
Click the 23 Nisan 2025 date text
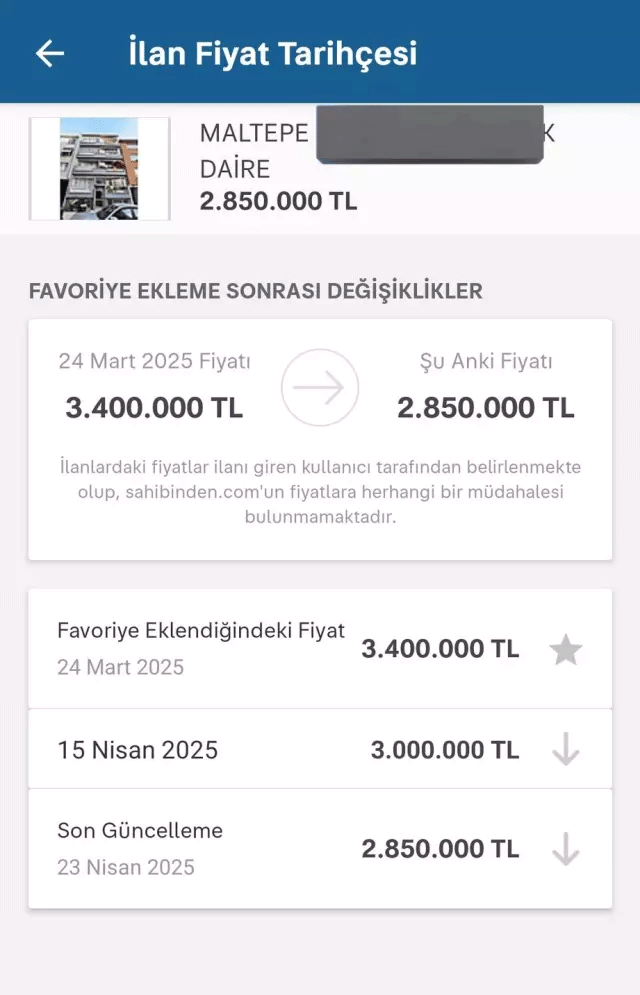[x=126, y=867]
